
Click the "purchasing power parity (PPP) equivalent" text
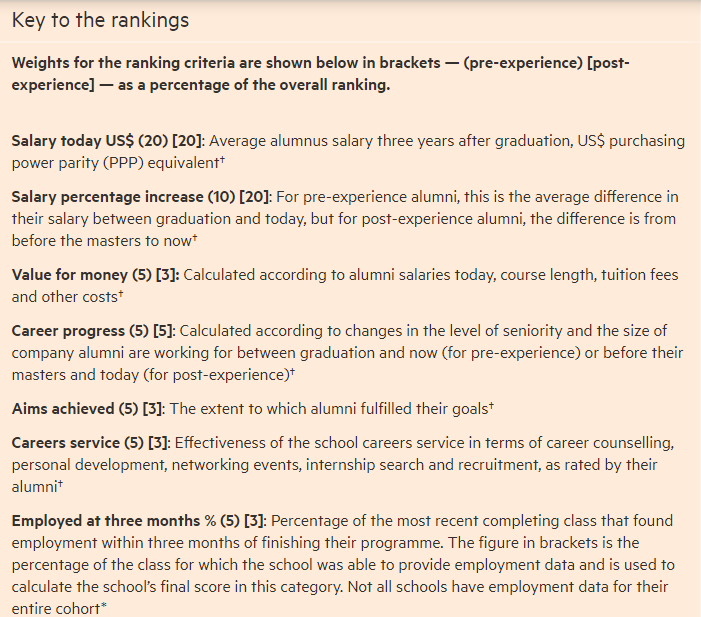(348, 152)
